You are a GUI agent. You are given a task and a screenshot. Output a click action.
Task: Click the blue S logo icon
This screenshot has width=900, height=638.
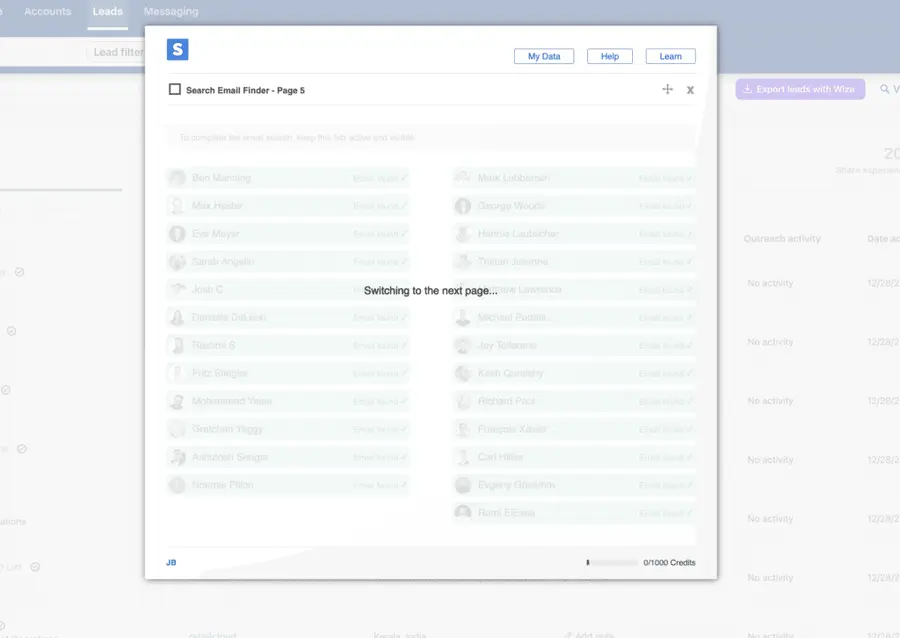[177, 49]
